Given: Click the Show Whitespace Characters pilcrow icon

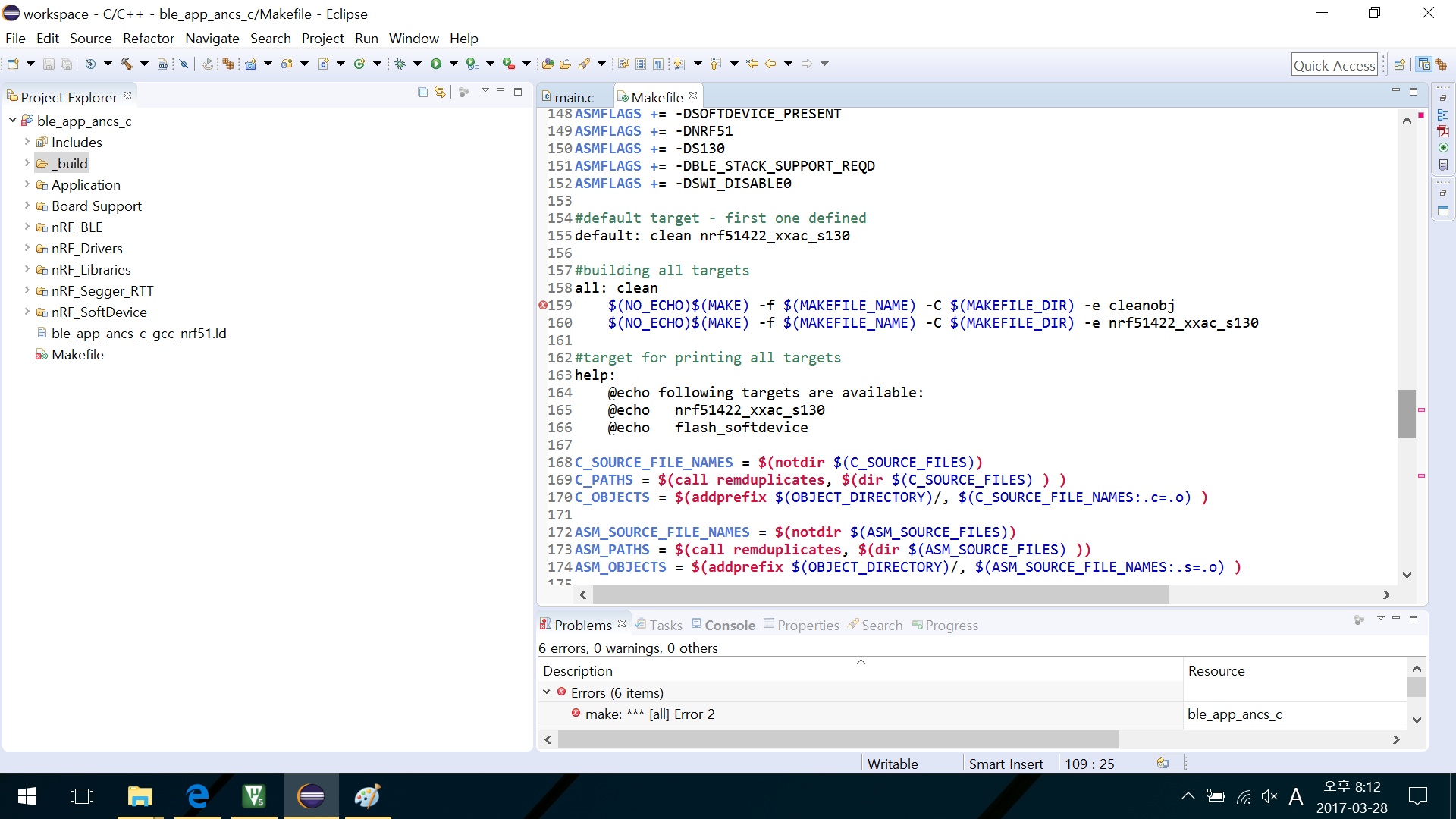Looking at the screenshot, I should tap(658, 64).
